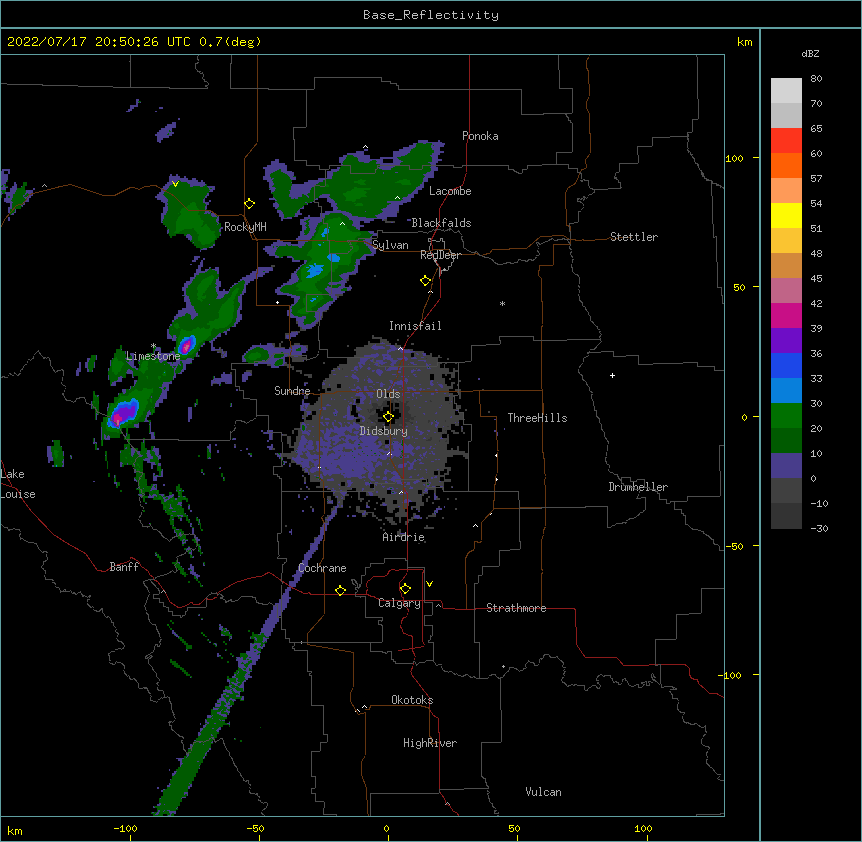Click the yellow diamond marker northeast of RockyMH
The image size is (862, 842).
pyautogui.click(x=250, y=204)
